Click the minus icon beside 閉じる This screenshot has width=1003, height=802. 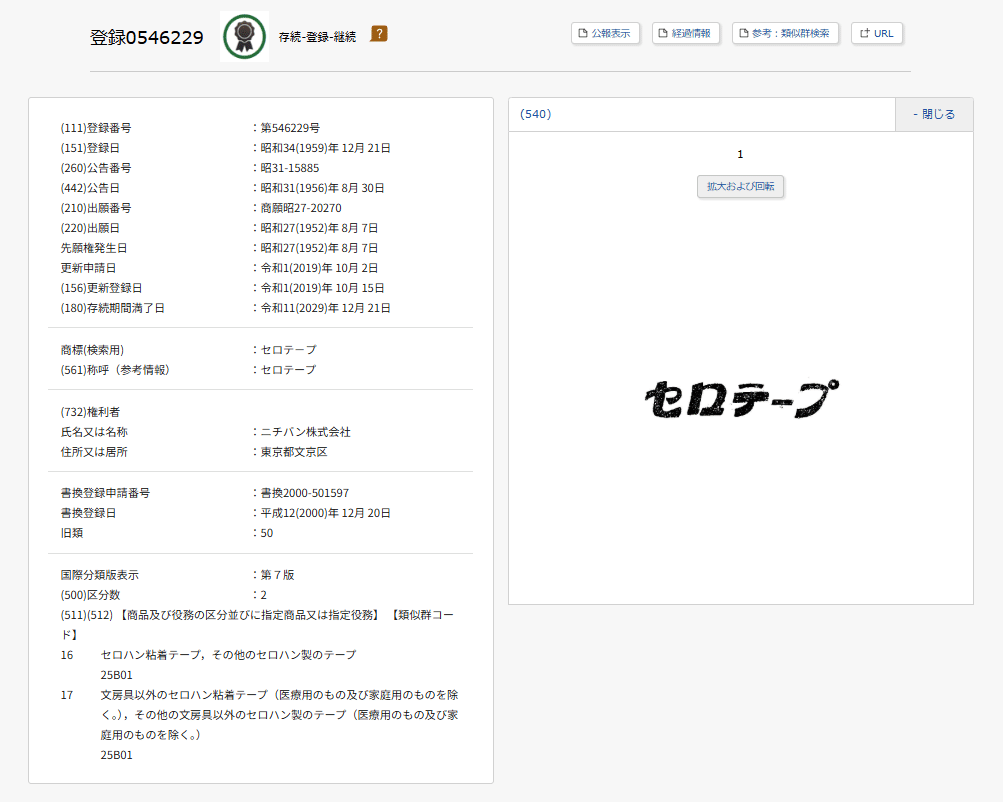916,114
